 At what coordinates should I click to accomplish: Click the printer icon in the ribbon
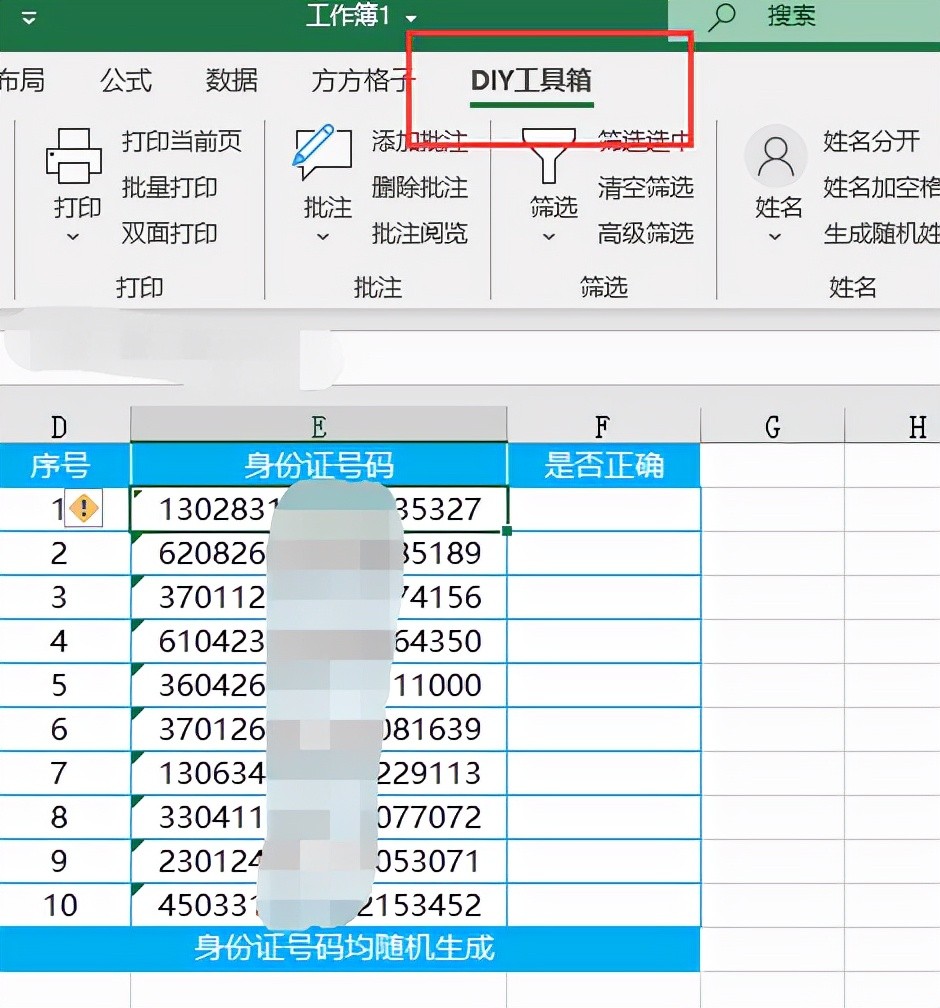[x=75, y=156]
